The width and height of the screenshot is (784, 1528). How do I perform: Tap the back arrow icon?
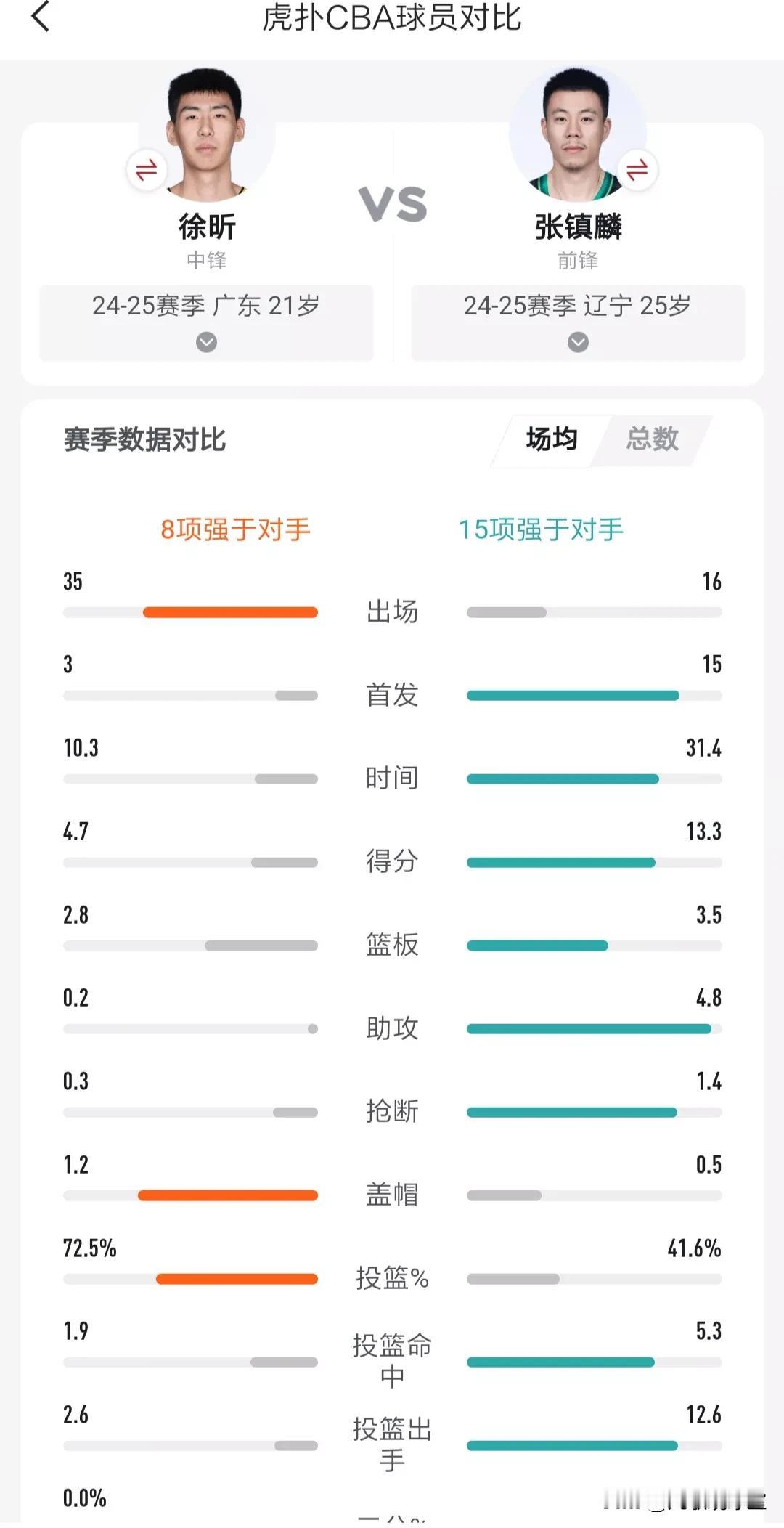(41, 16)
